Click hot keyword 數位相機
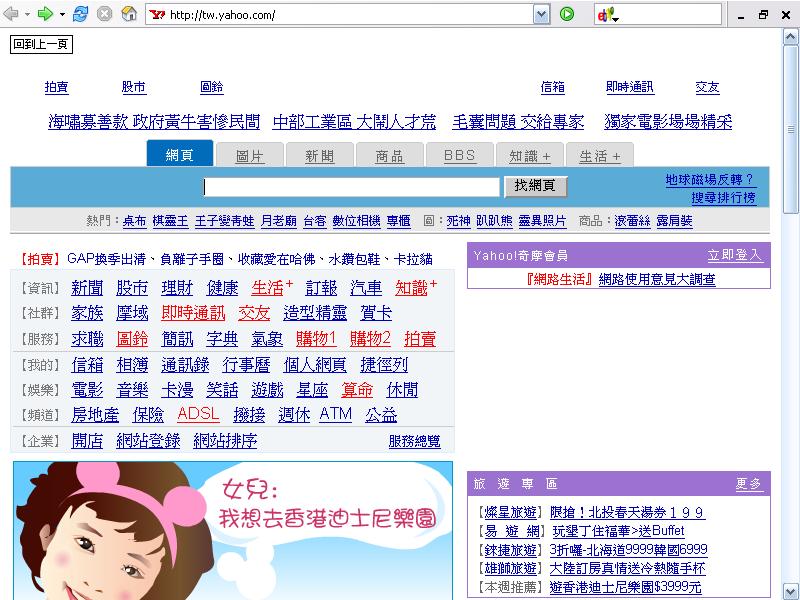The width and height of the screenshot is (800, 600). coord(356,221)
